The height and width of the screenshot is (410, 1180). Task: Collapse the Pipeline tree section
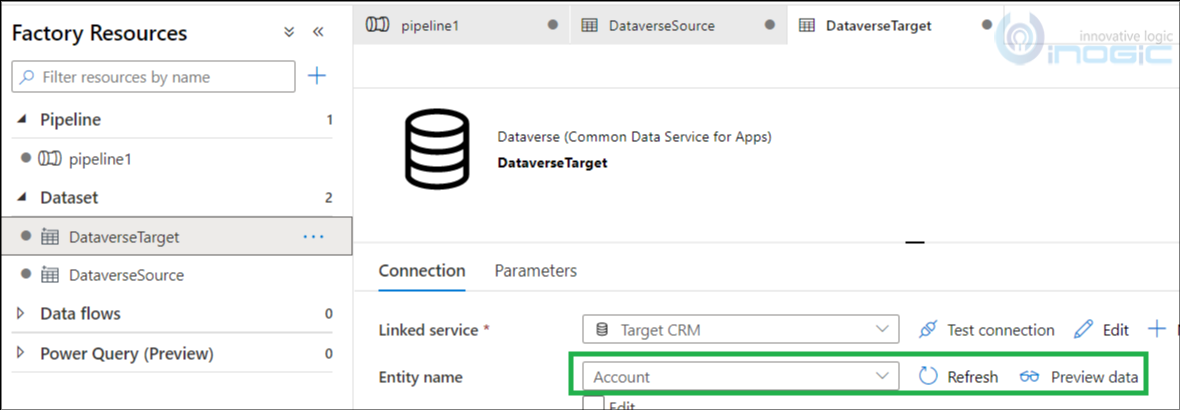pos(21,120)
